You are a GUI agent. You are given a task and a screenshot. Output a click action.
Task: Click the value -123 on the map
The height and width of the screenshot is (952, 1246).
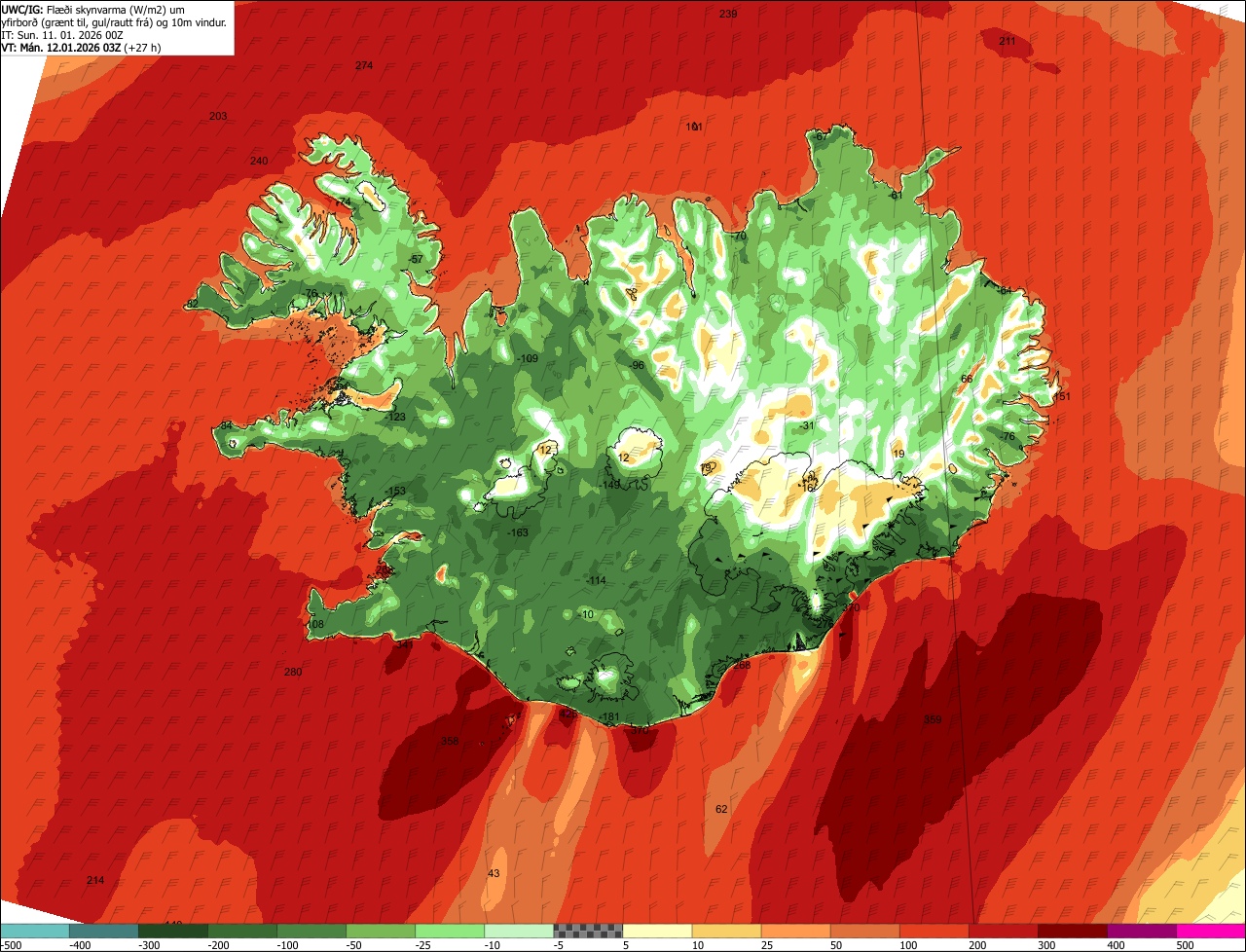tap(394, 417)
